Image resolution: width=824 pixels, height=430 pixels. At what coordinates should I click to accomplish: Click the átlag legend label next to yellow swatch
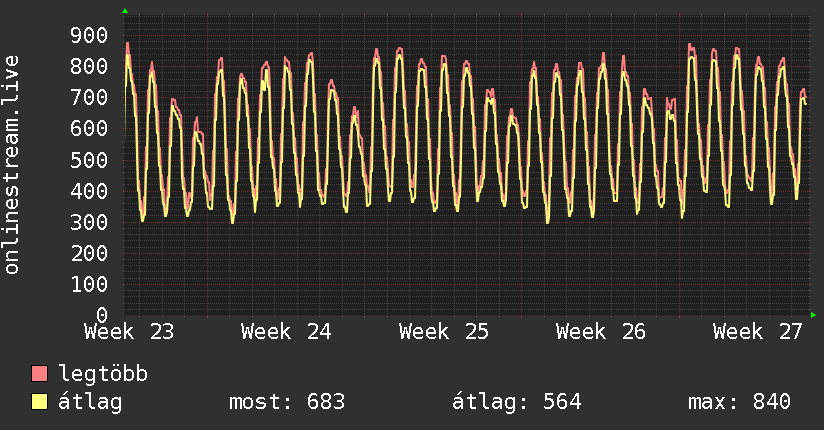point(90,402)
